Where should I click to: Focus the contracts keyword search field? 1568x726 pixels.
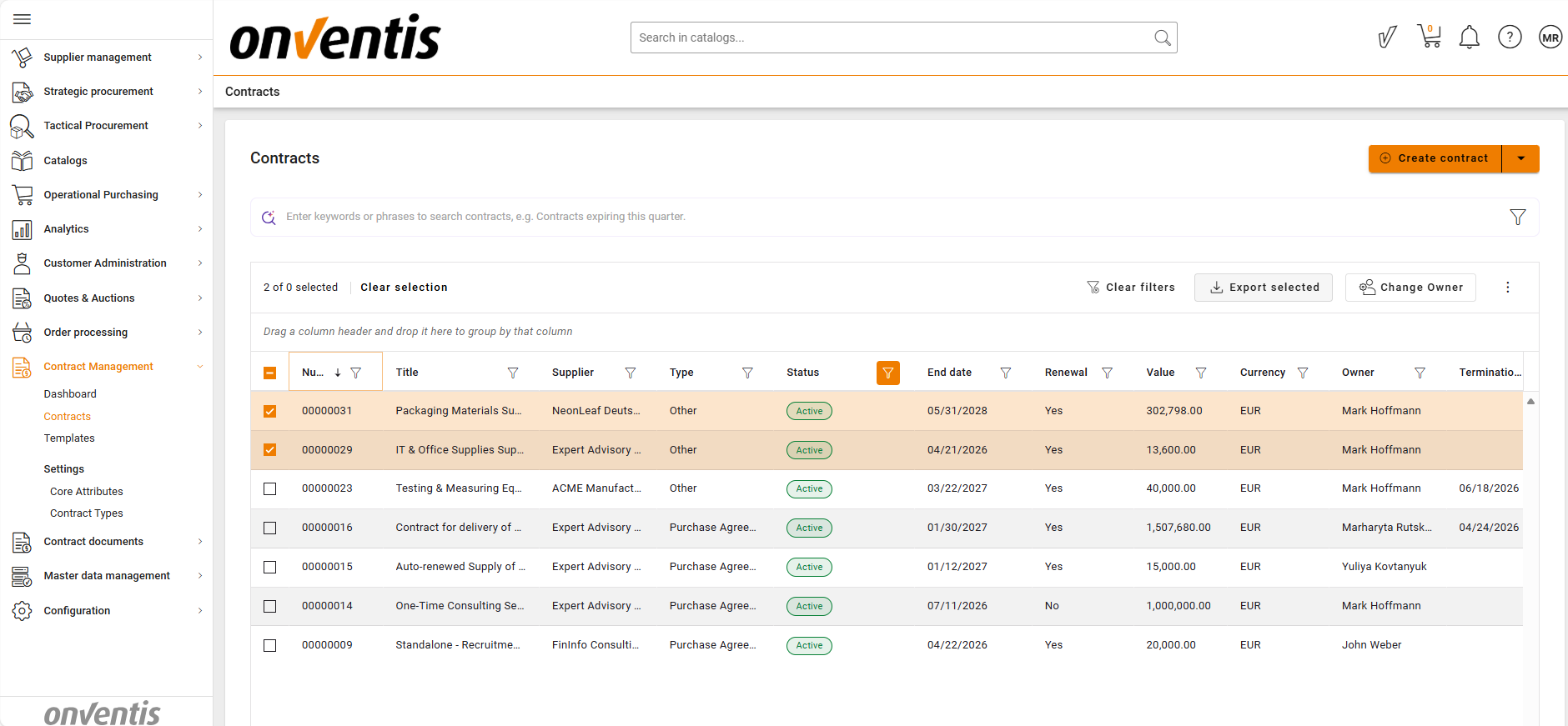pos(884,217)
